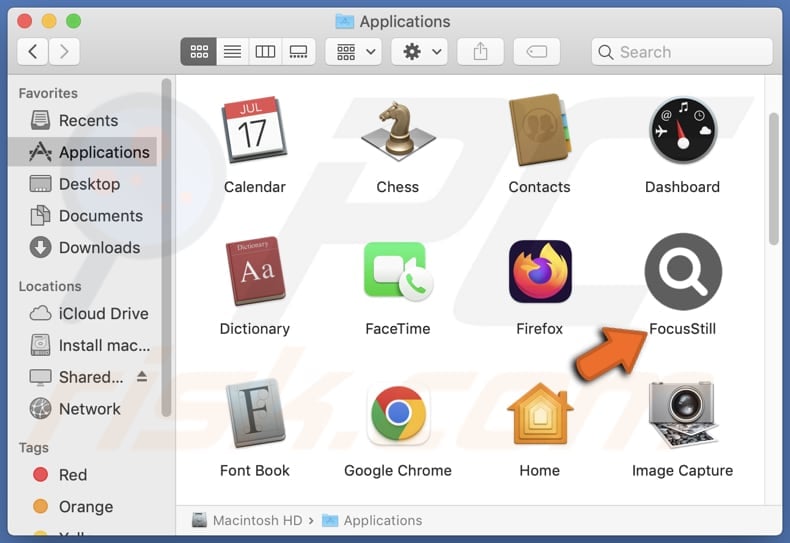This screenshot has width=790, height=543.
Task: Click the Search field
Action: click(x=682, y=52)
